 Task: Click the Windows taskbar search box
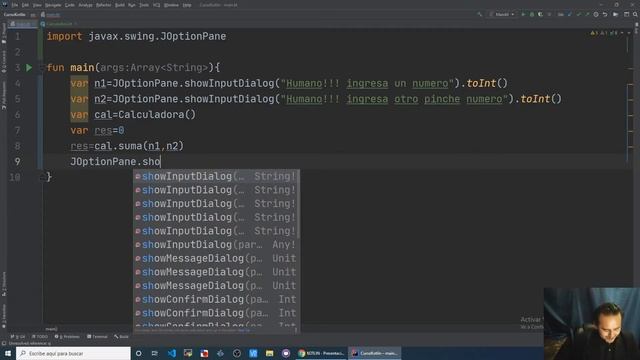pos(73,353)
